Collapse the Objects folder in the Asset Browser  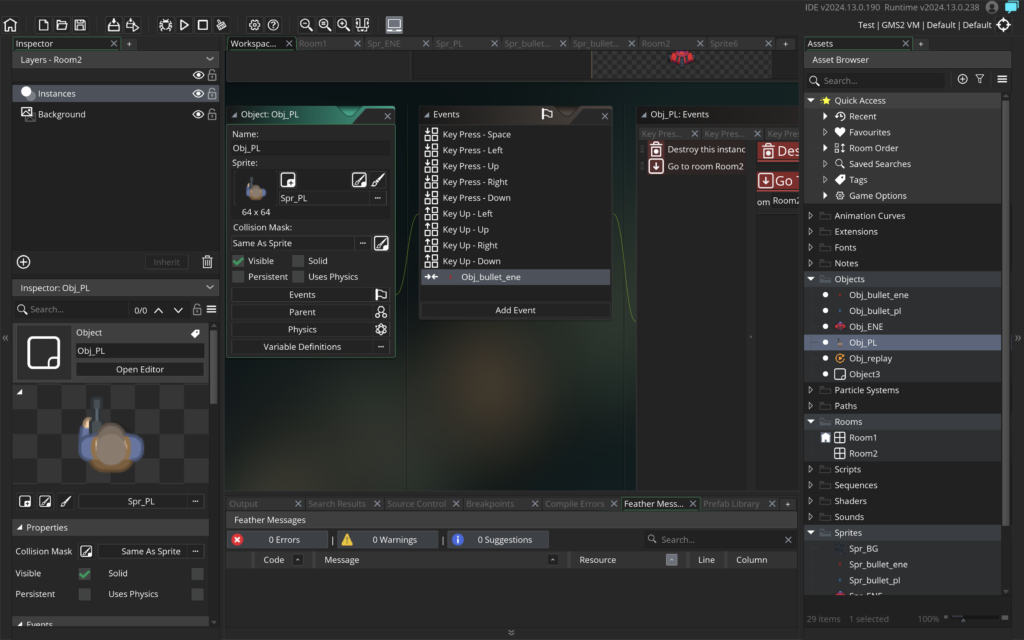point(810,279)
